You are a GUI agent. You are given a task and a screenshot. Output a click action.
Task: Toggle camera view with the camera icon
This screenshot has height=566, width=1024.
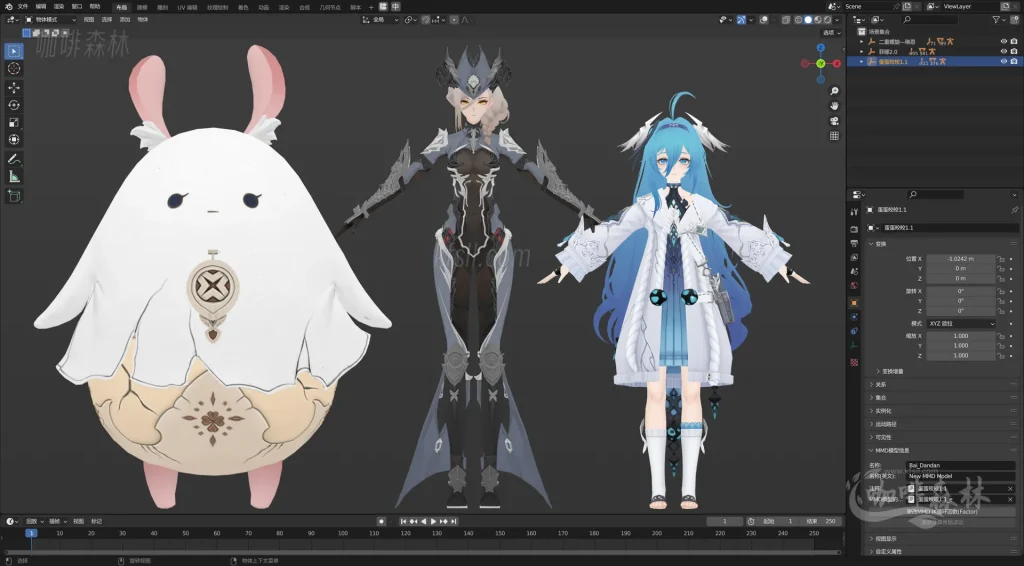(834, 121)
